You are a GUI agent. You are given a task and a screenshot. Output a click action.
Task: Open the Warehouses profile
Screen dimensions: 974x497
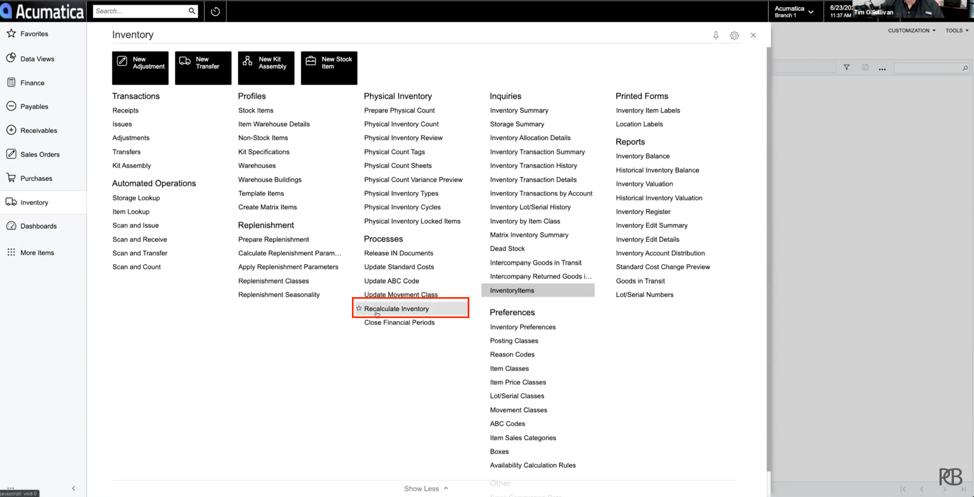[x=257, y=165]
